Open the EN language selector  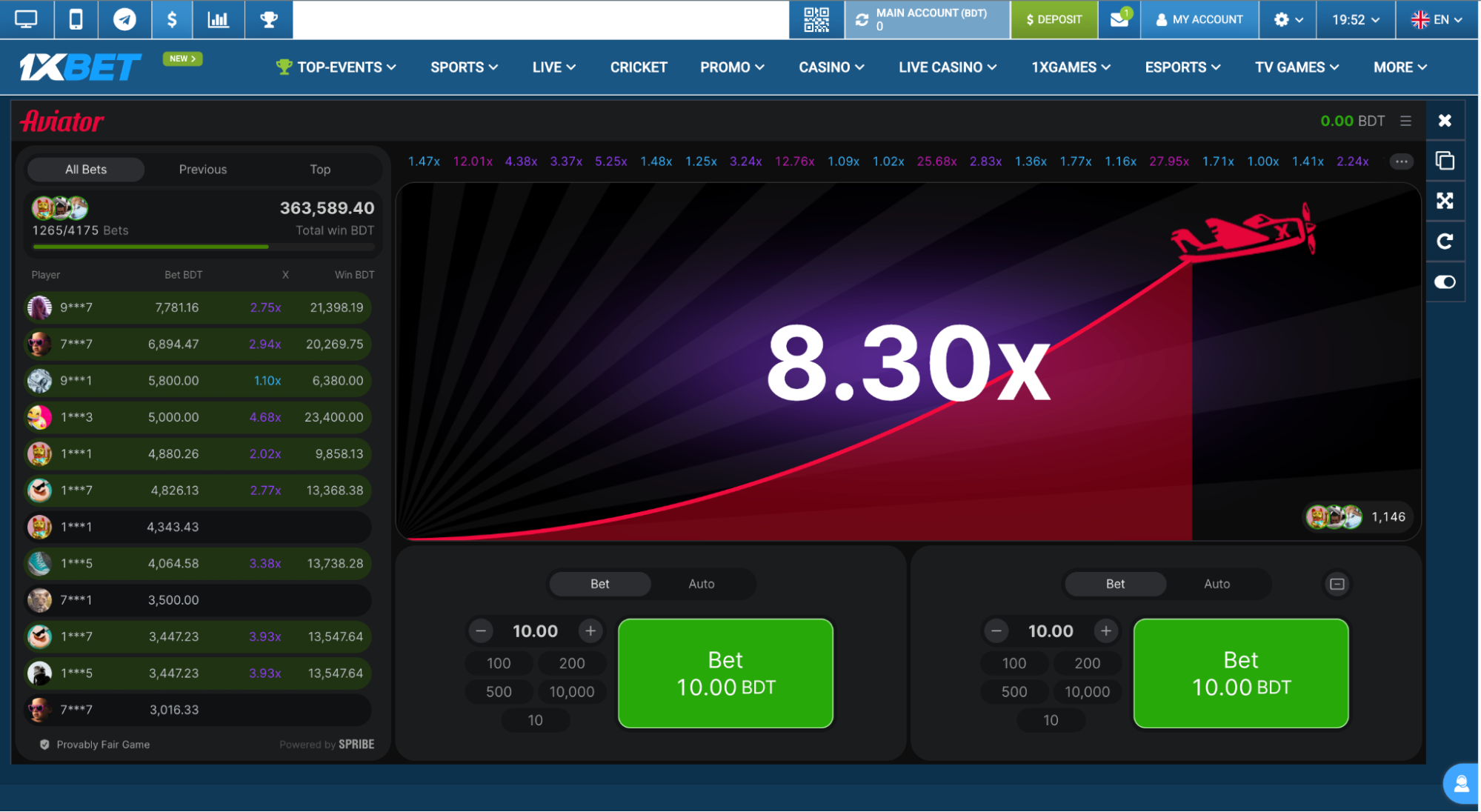1437,20
